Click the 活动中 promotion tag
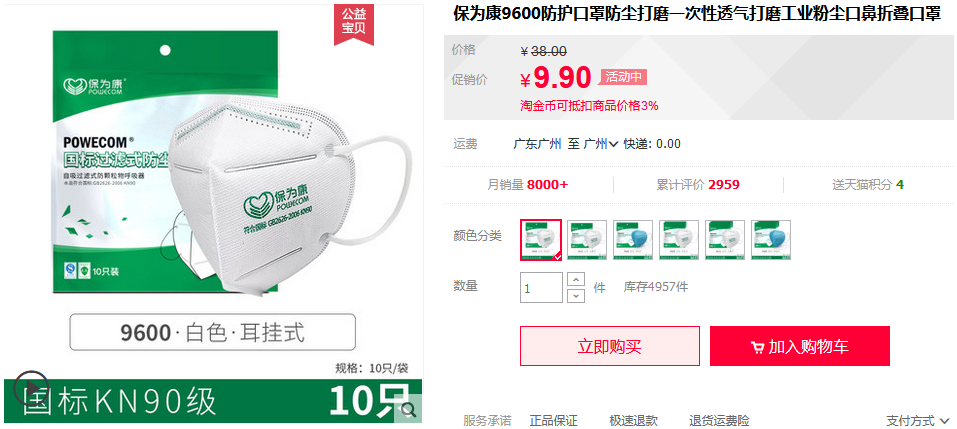 click(623, 77)
